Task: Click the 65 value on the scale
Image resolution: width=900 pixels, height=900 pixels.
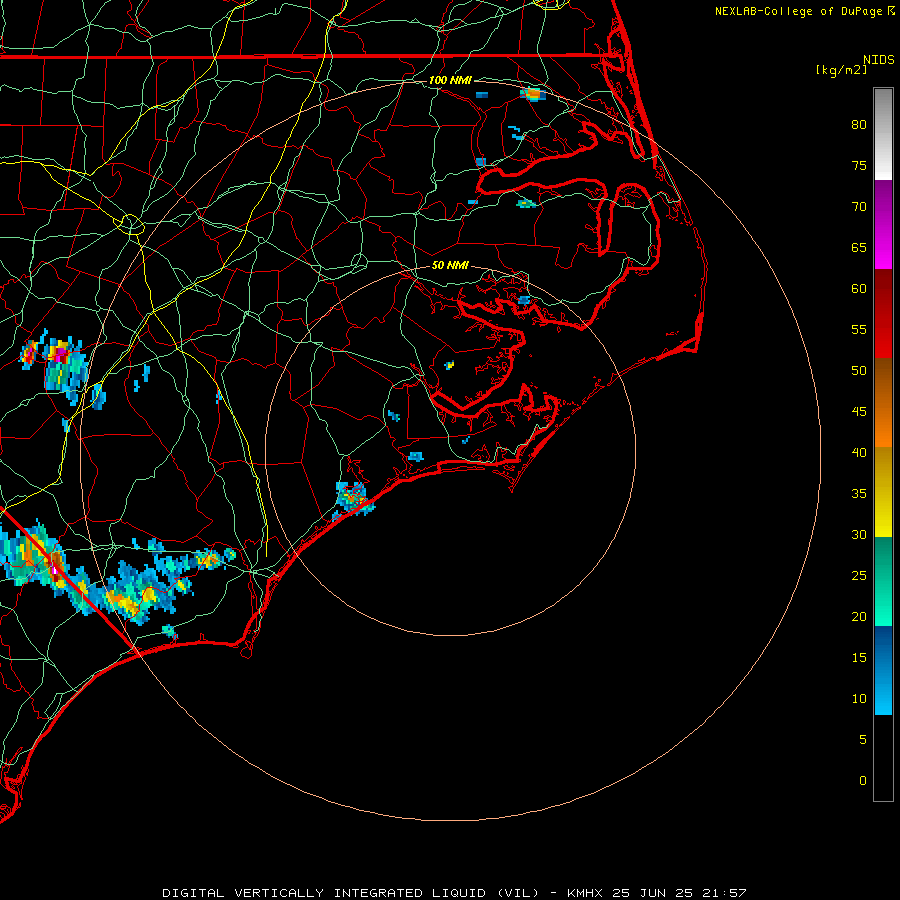Action: click(x=859, y=248)
